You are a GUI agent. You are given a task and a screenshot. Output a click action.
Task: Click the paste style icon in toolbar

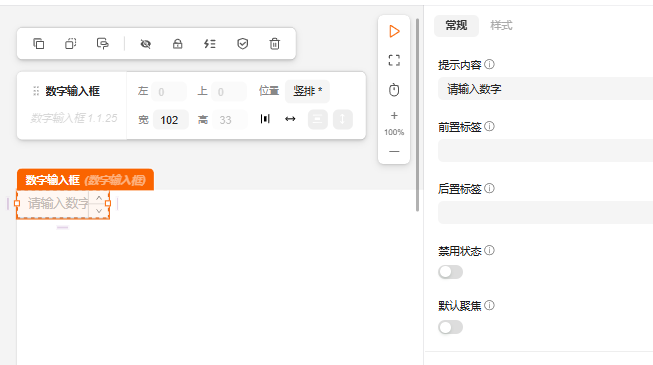click(x=102, y=44)
